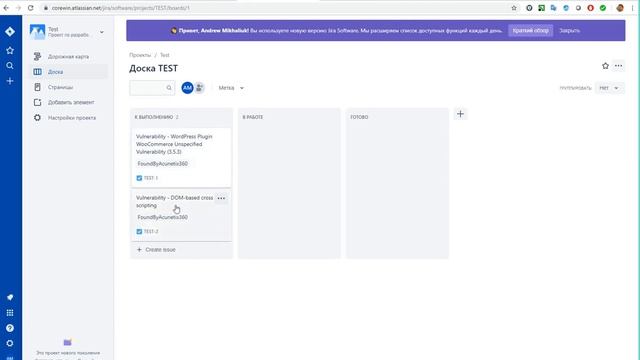Open the Страницы pages menu item

tap(69, 87)
